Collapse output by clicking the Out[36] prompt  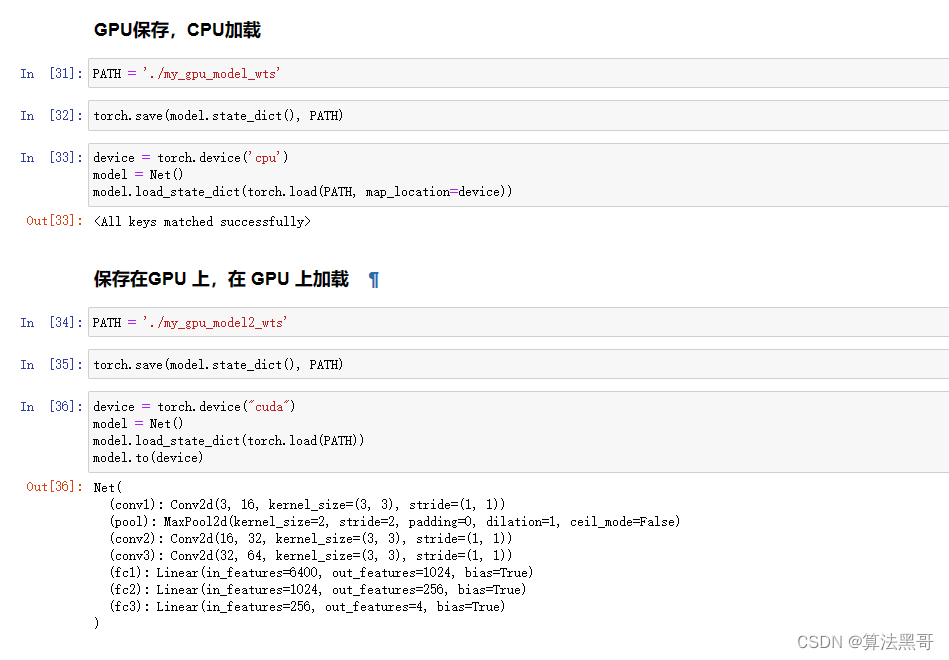[54, 487]
